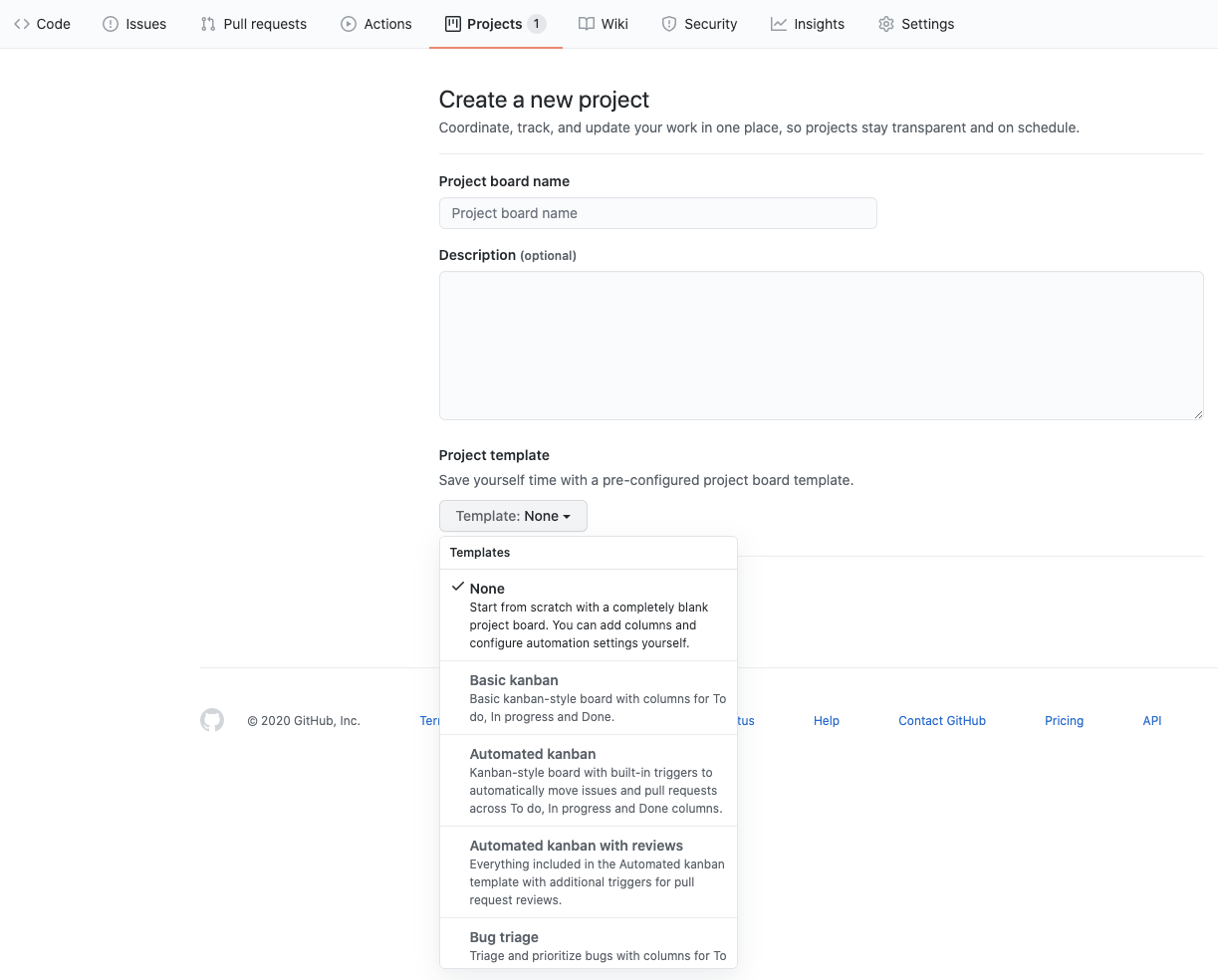Click the Projects tab label
This screenshot has width=1218, height=980.
(x=495, y=24)
